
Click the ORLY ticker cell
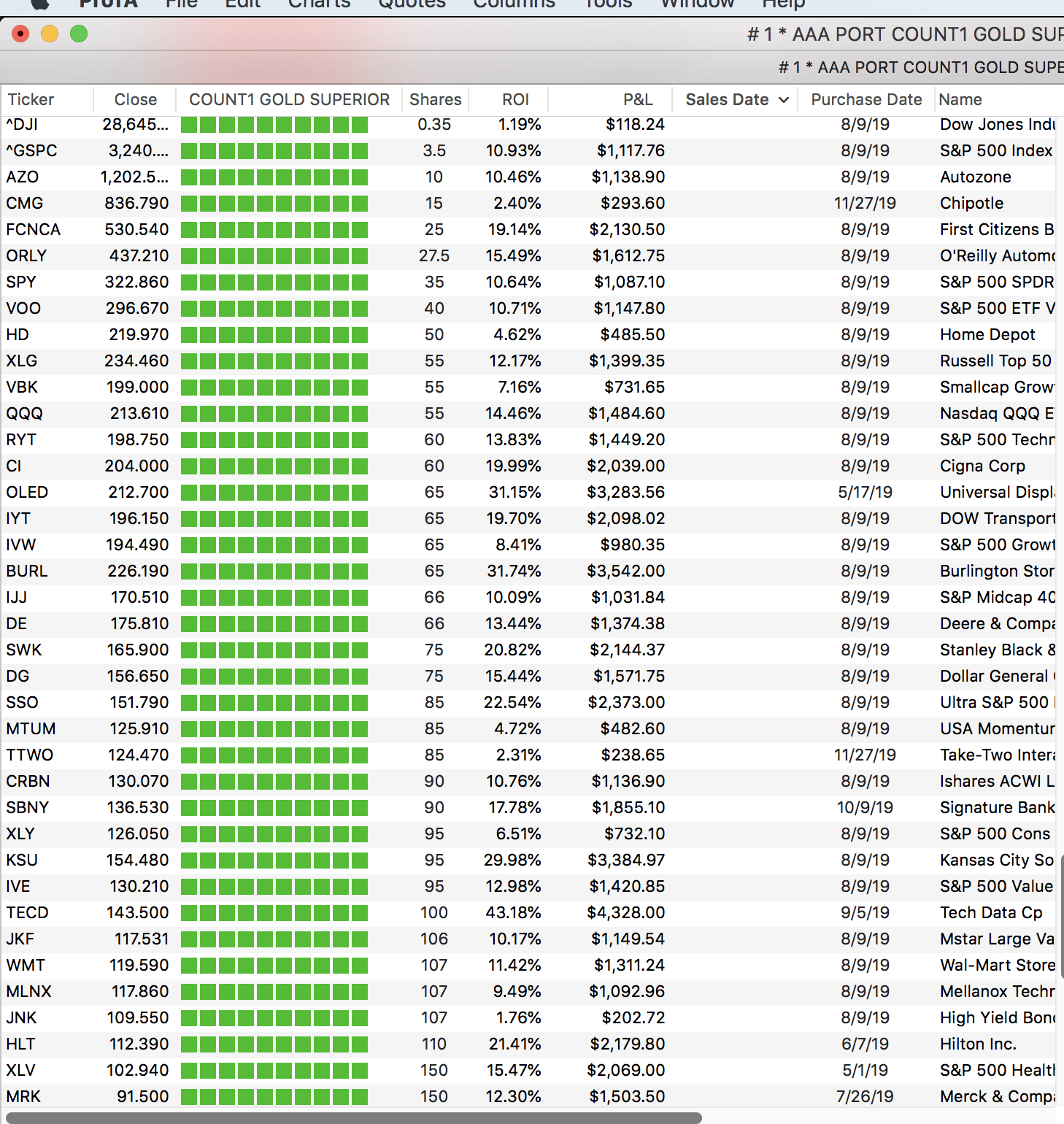click(x=26, y=255)
